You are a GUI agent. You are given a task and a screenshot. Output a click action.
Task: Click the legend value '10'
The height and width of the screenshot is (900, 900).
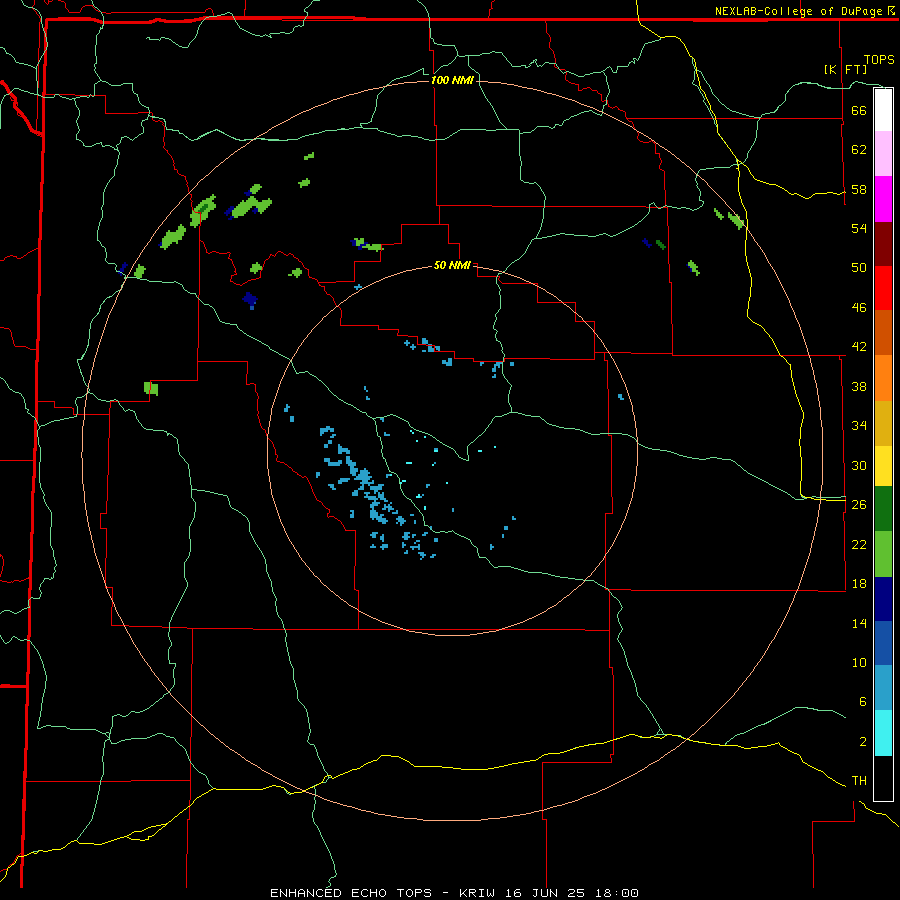point(859,662)
